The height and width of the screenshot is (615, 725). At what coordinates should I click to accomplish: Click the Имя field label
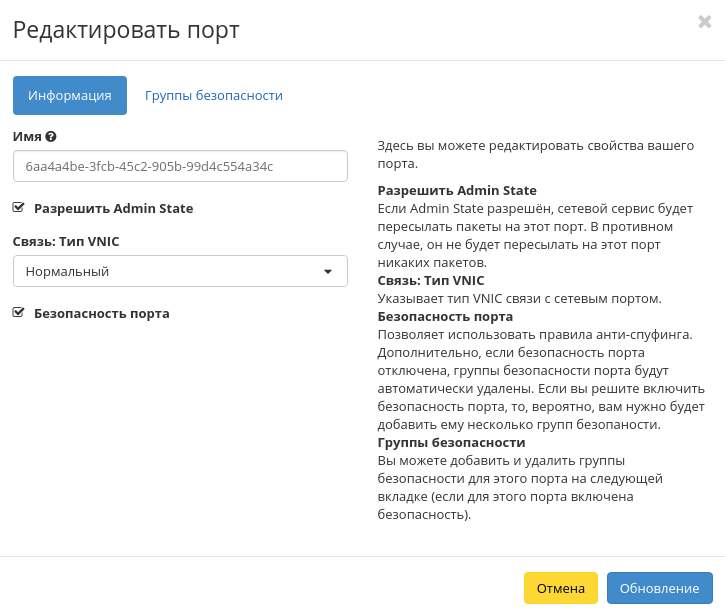[x=27, y=136]
